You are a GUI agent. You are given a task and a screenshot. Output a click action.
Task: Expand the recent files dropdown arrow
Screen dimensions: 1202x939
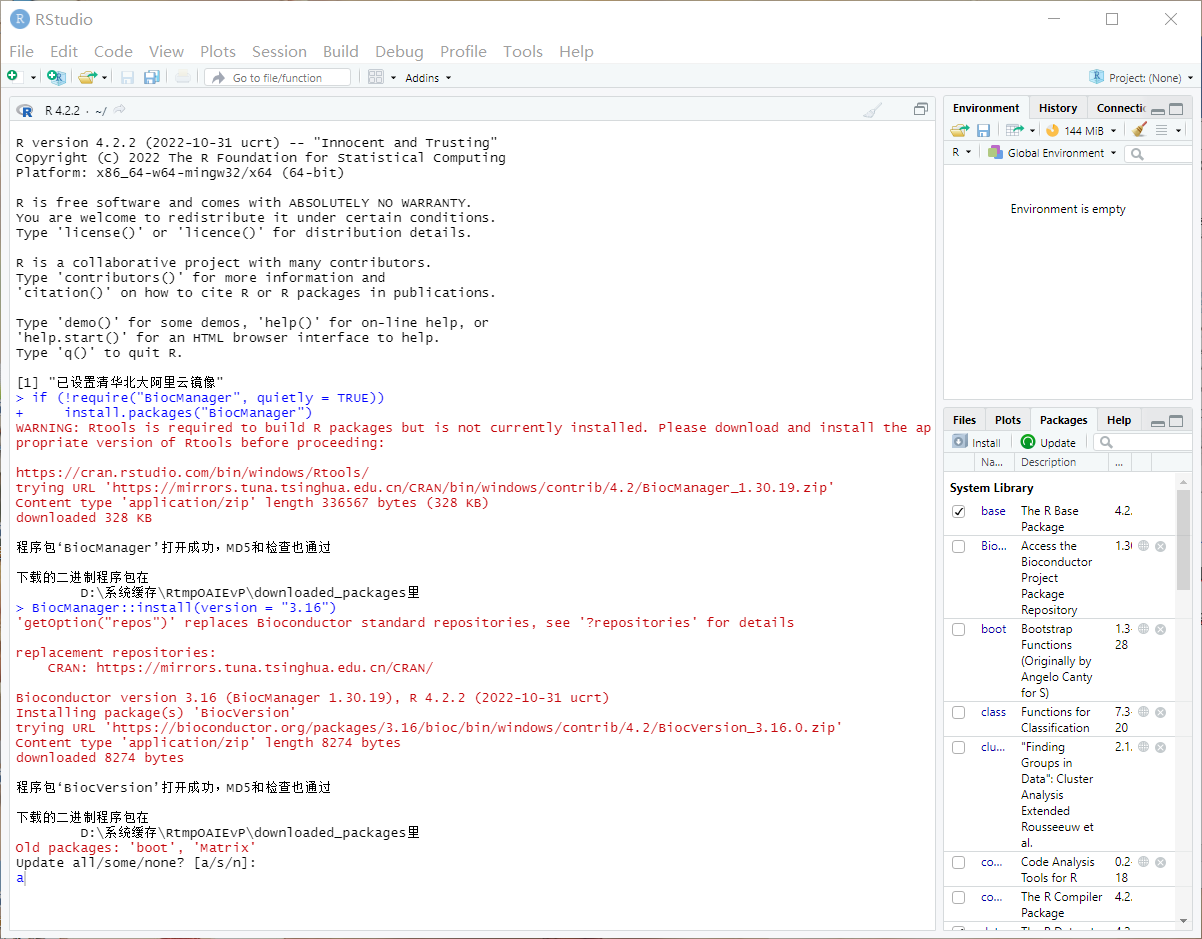(104, 78)
